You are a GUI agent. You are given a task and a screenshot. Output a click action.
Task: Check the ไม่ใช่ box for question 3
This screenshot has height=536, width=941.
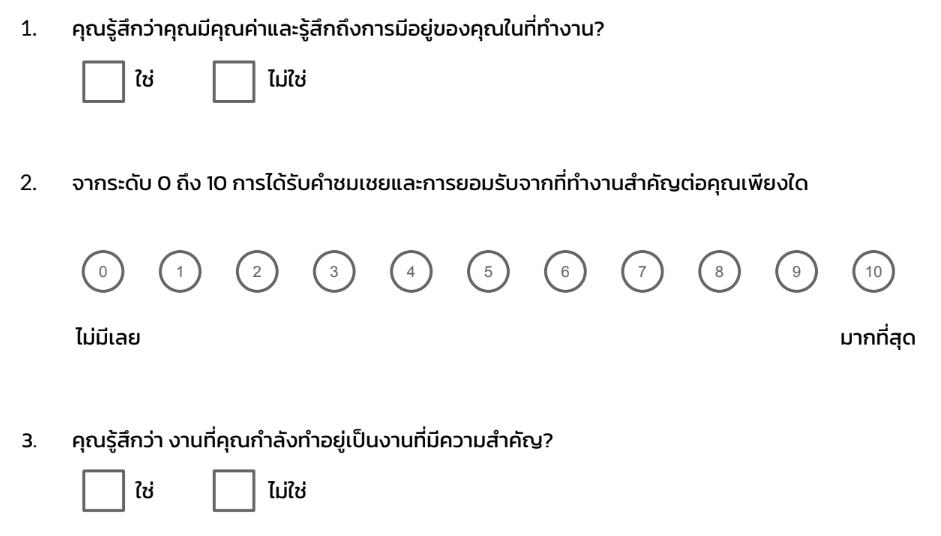[x=234, y=490]
